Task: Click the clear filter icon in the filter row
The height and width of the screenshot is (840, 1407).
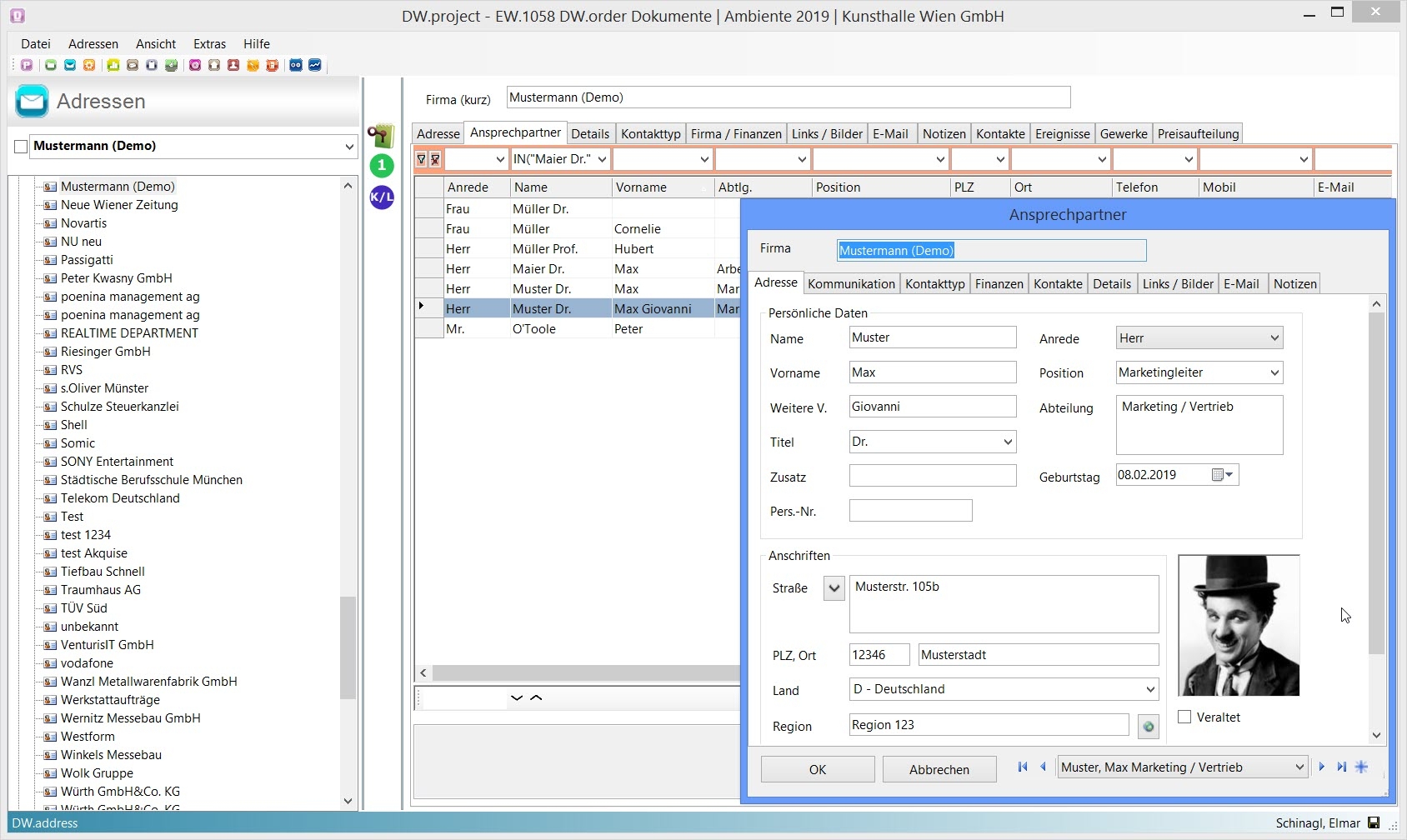Action: pyautogui.click(x=435, y=159)
